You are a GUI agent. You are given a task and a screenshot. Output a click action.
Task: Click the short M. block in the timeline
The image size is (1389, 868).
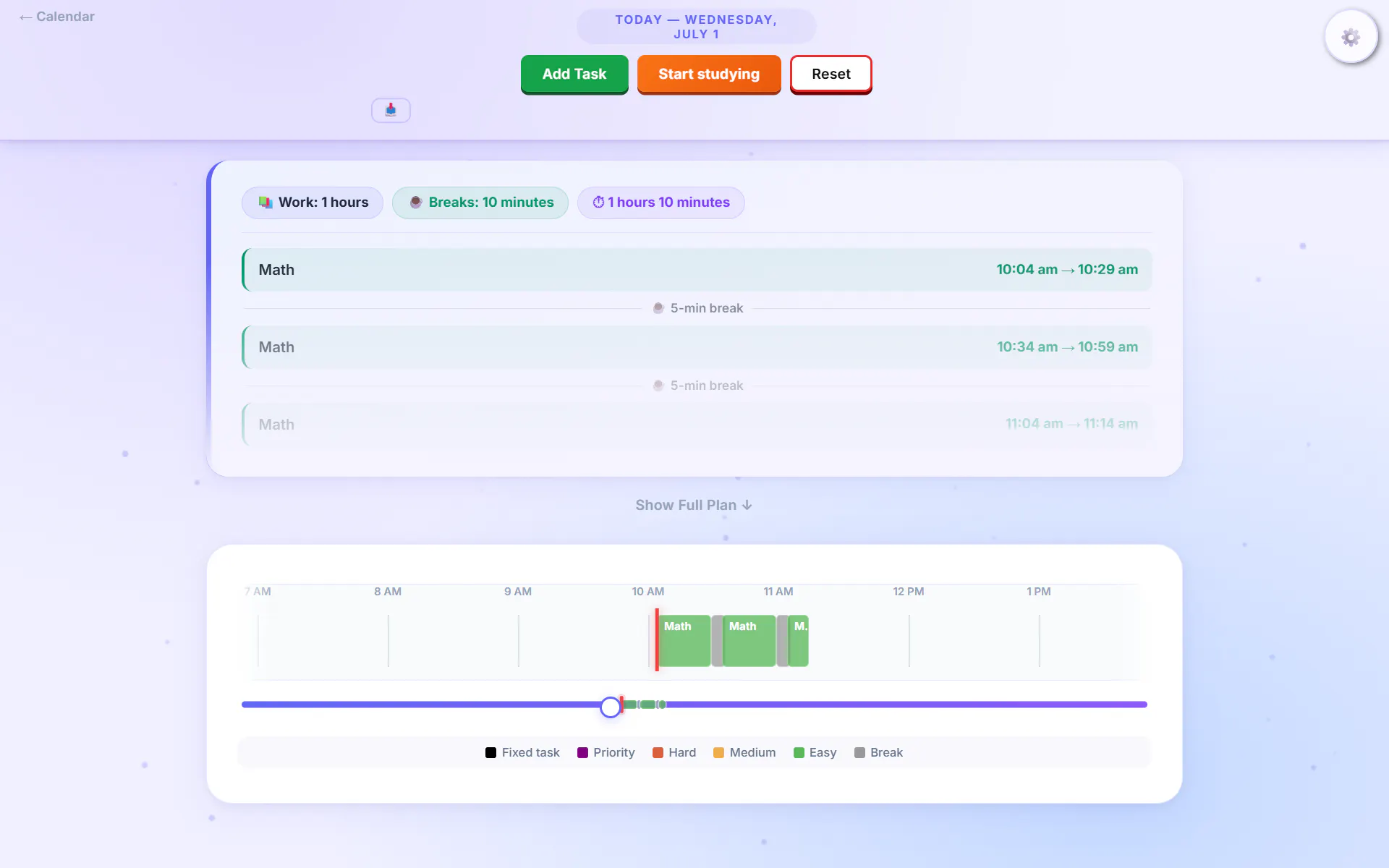point(799,641)
